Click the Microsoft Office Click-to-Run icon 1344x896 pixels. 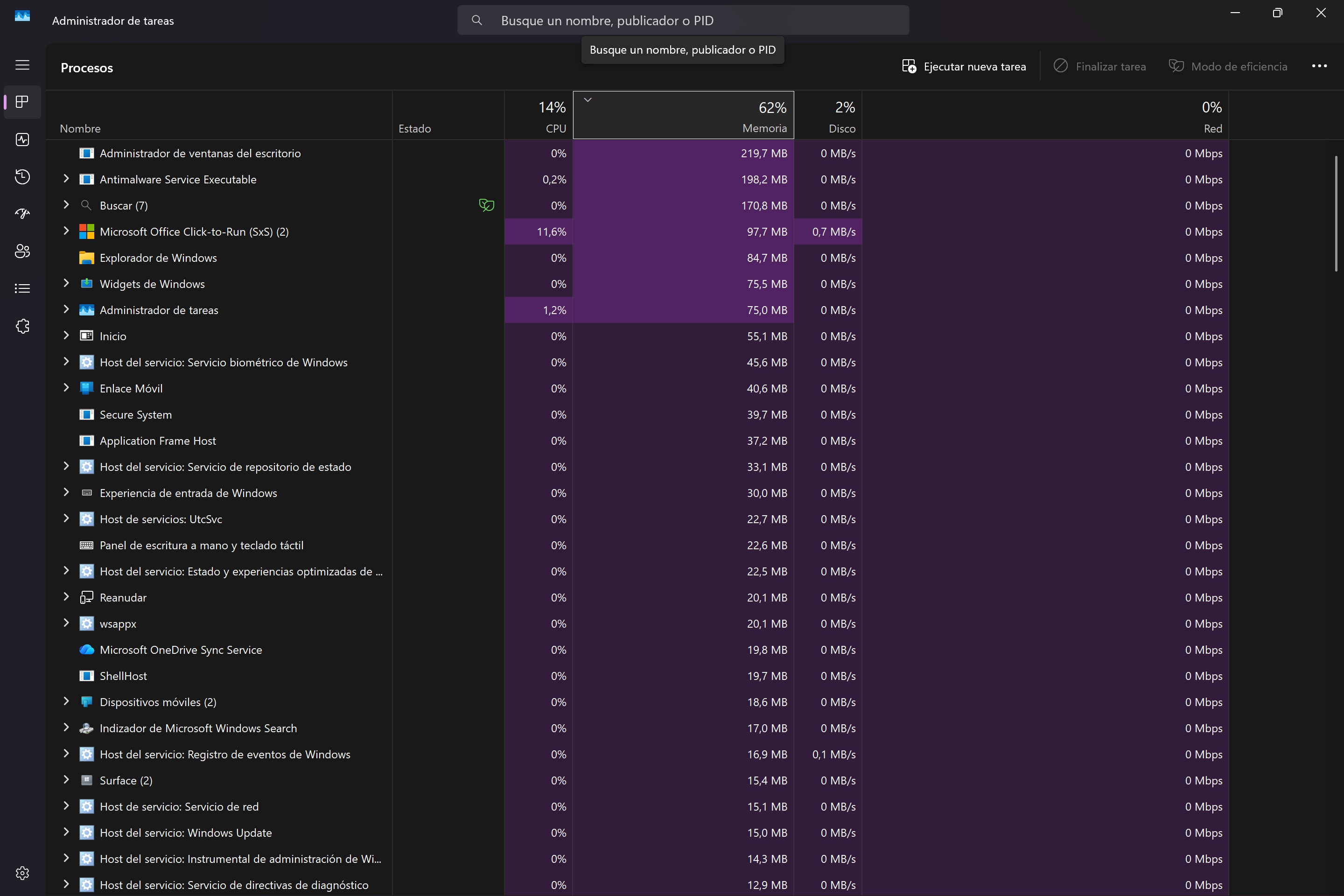(x=86, y=231)
